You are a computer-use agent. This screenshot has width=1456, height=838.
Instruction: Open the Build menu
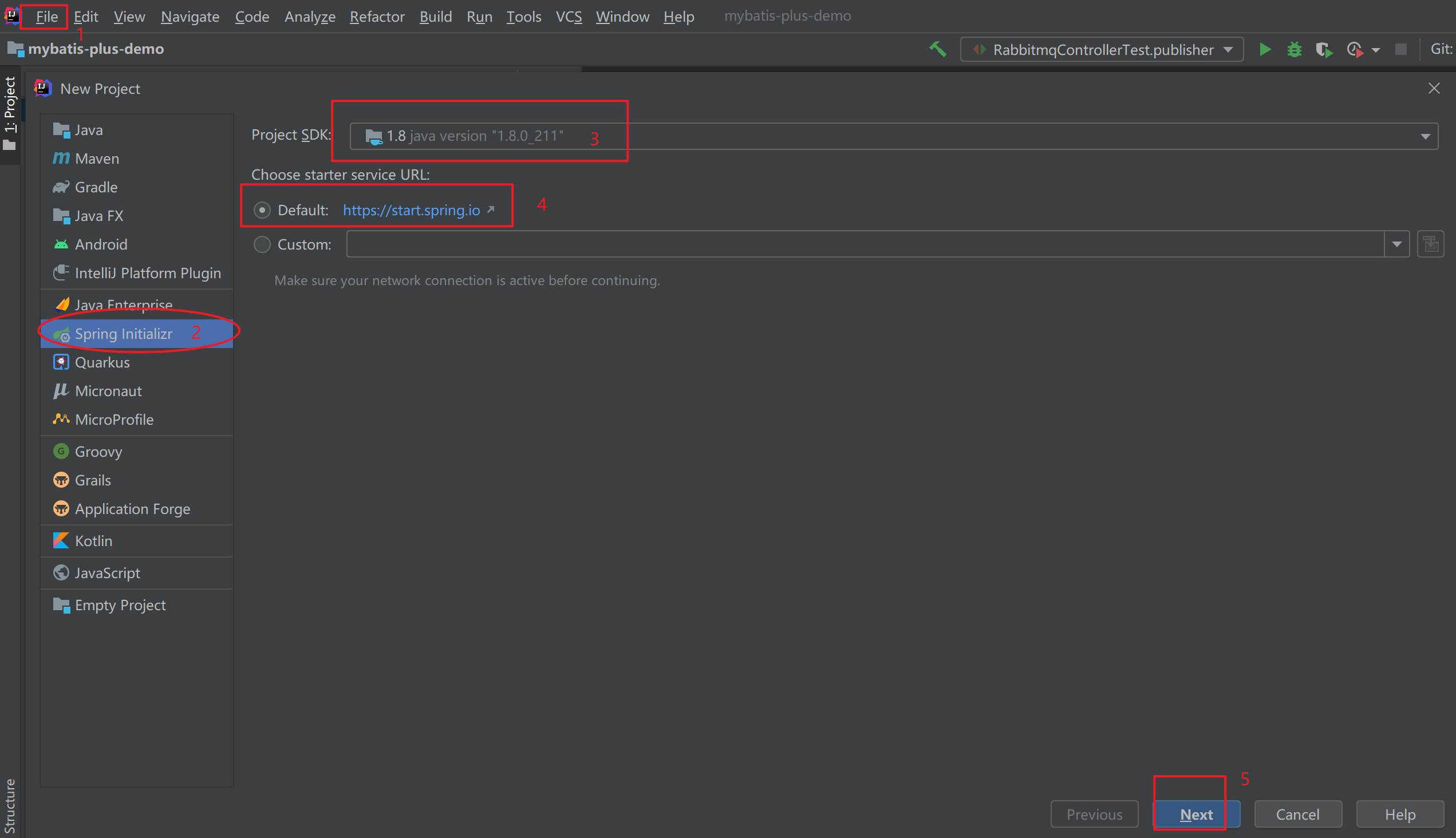pyautogui.click(x=435, y=17)
